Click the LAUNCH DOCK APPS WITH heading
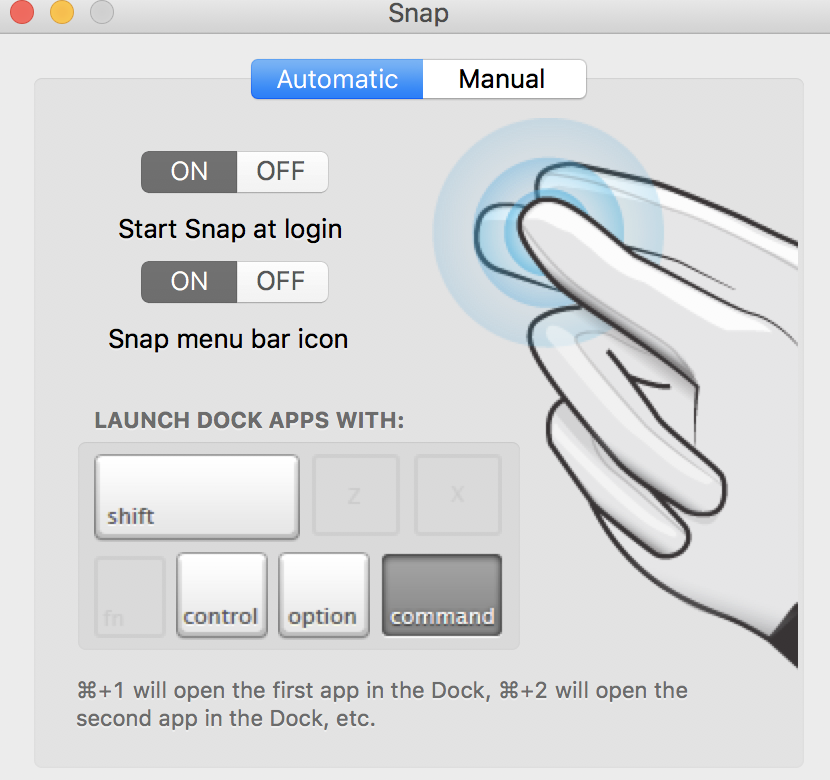The height and width of the screenshot is (780, 830). (249, 420)
